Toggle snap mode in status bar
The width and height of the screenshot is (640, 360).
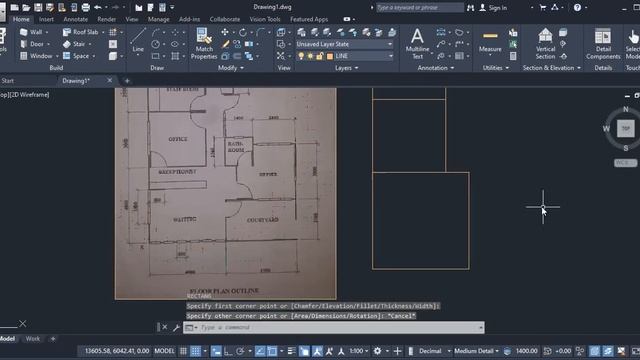[196, 351]
